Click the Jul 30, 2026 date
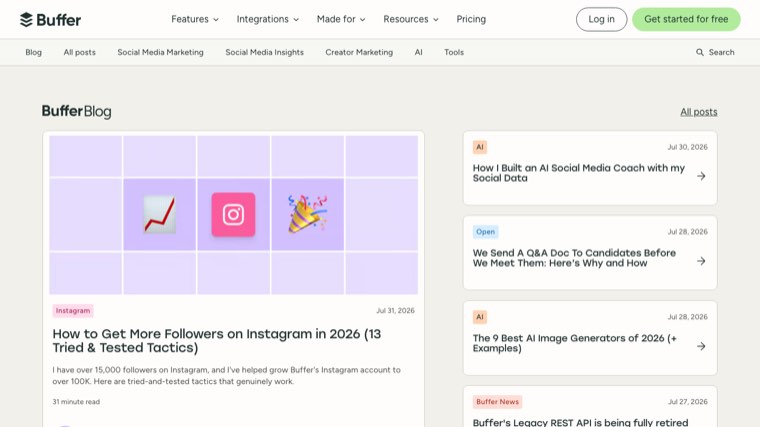760x427 pixels. pyautogui.click(x=687, y=147)
